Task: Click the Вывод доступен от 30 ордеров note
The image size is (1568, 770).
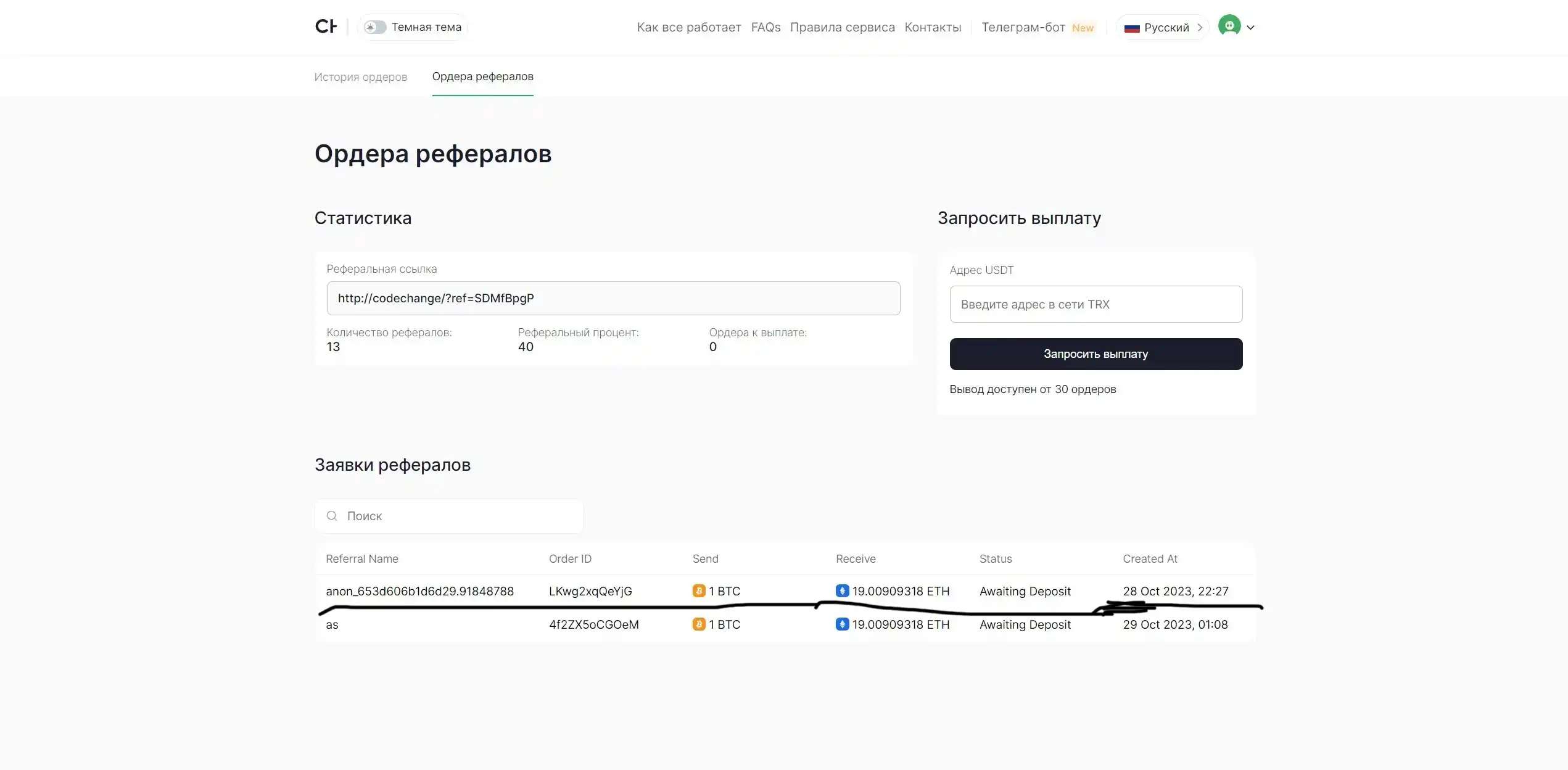Action: click(x=1033, y=389)
